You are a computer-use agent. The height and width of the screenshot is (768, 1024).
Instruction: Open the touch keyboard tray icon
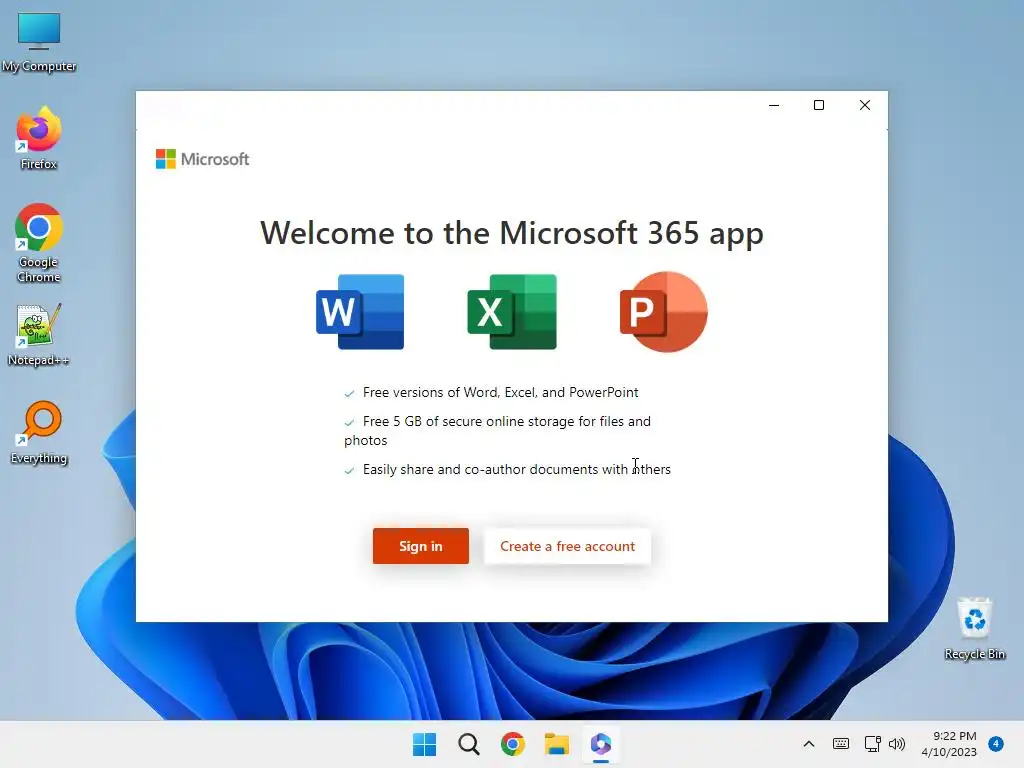click(x=840, y=744)
